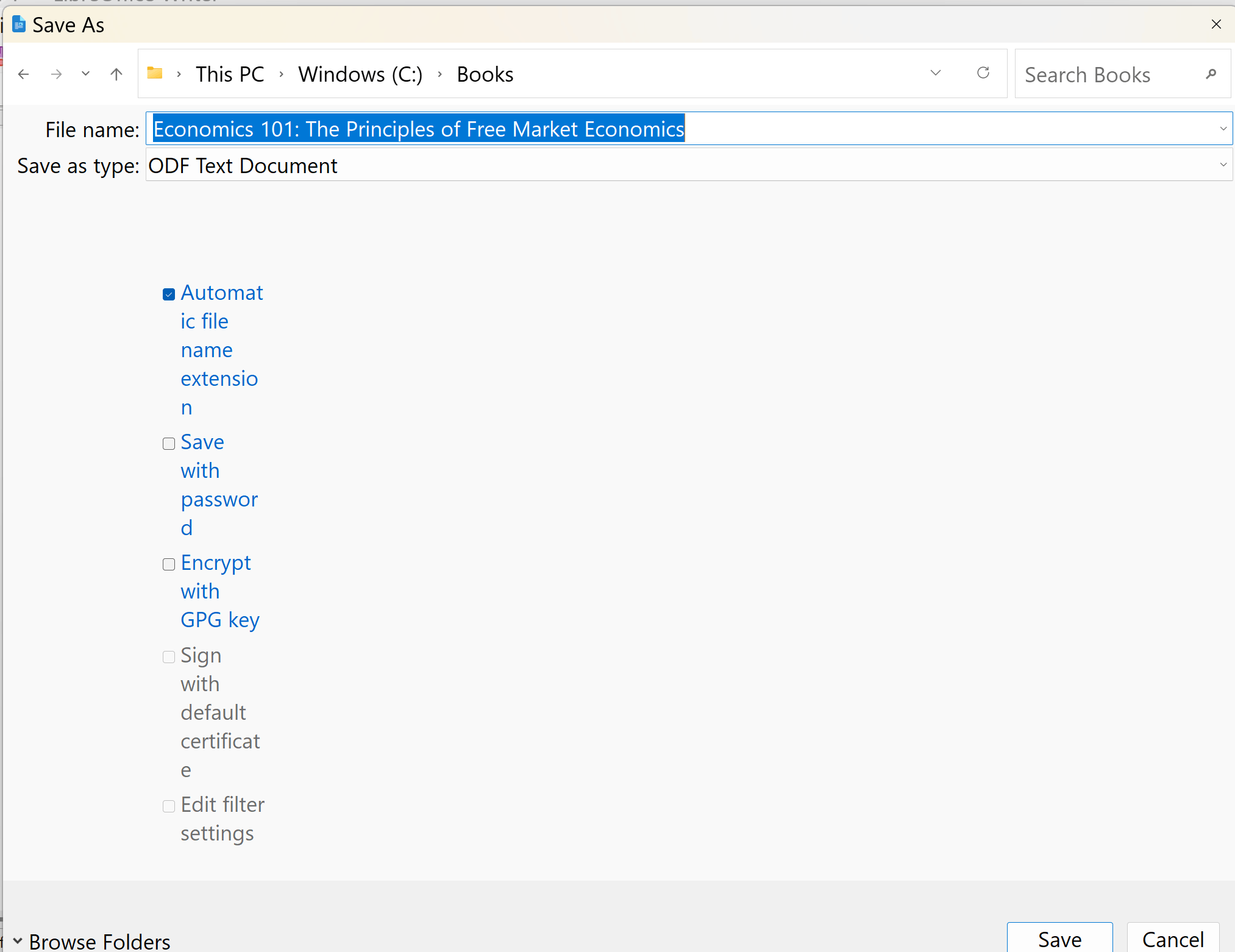Image resolution: width=1235 pixels, height=952 pixels.
Task: Save the Economics 101 document
Action: click(x=1059, y=939)
